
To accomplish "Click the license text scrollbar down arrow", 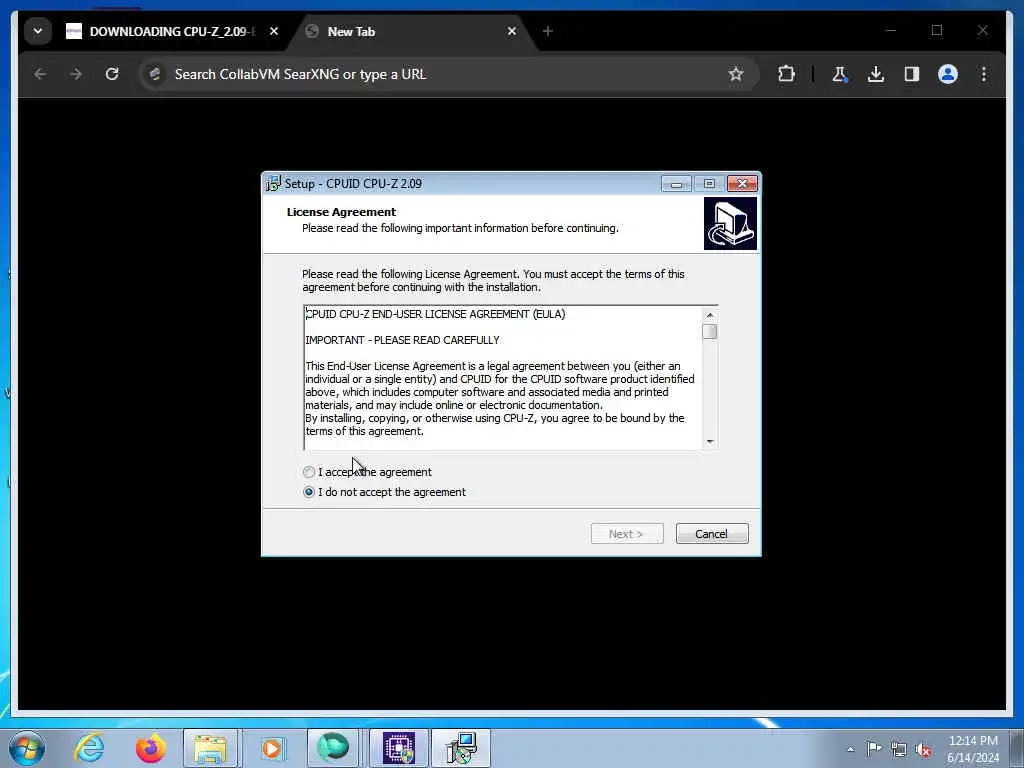I will pyautogui.click(x=710, y=442).
